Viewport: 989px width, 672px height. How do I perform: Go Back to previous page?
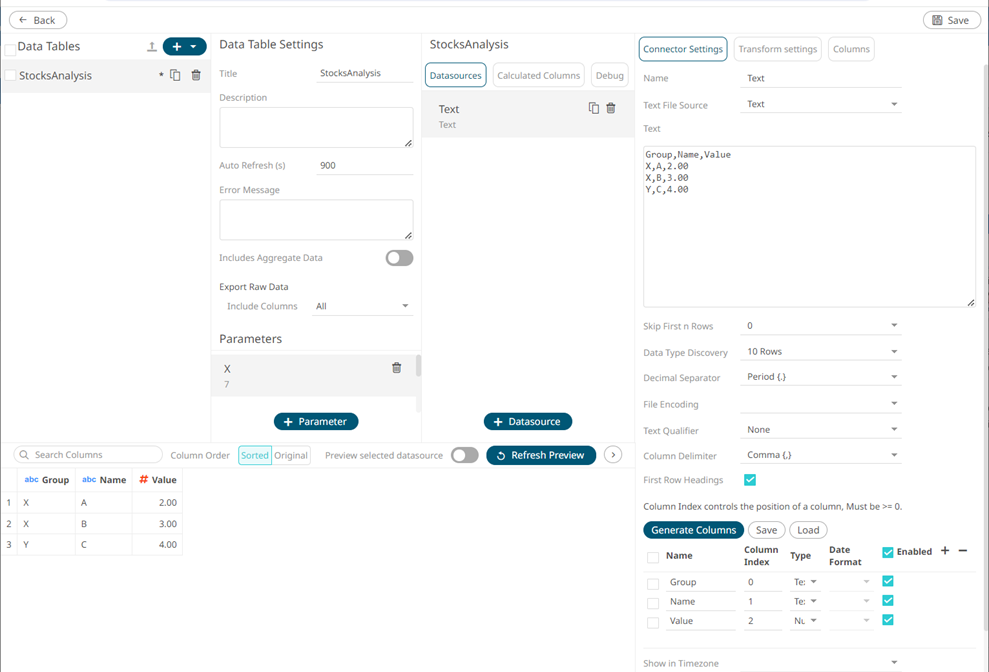tap(38, 20)
